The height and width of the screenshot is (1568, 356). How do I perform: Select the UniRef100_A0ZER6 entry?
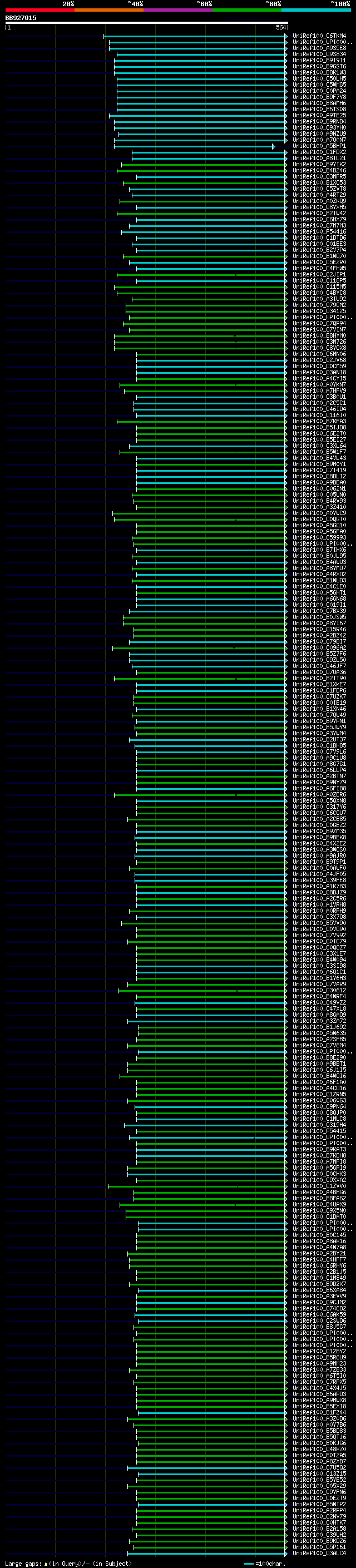point(319,794)
